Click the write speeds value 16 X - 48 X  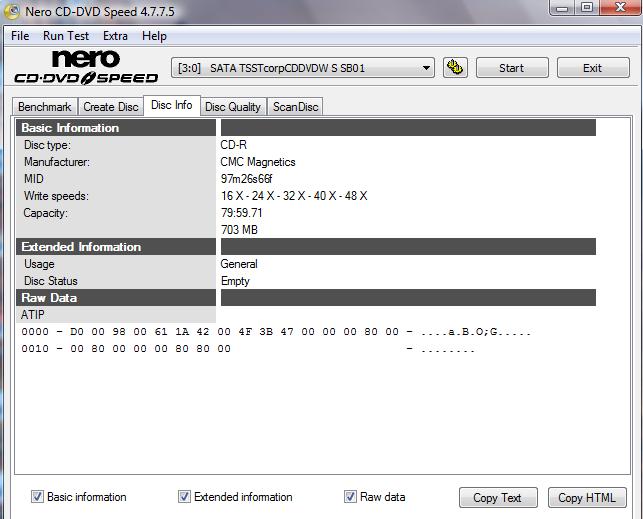tap(294, 196)
